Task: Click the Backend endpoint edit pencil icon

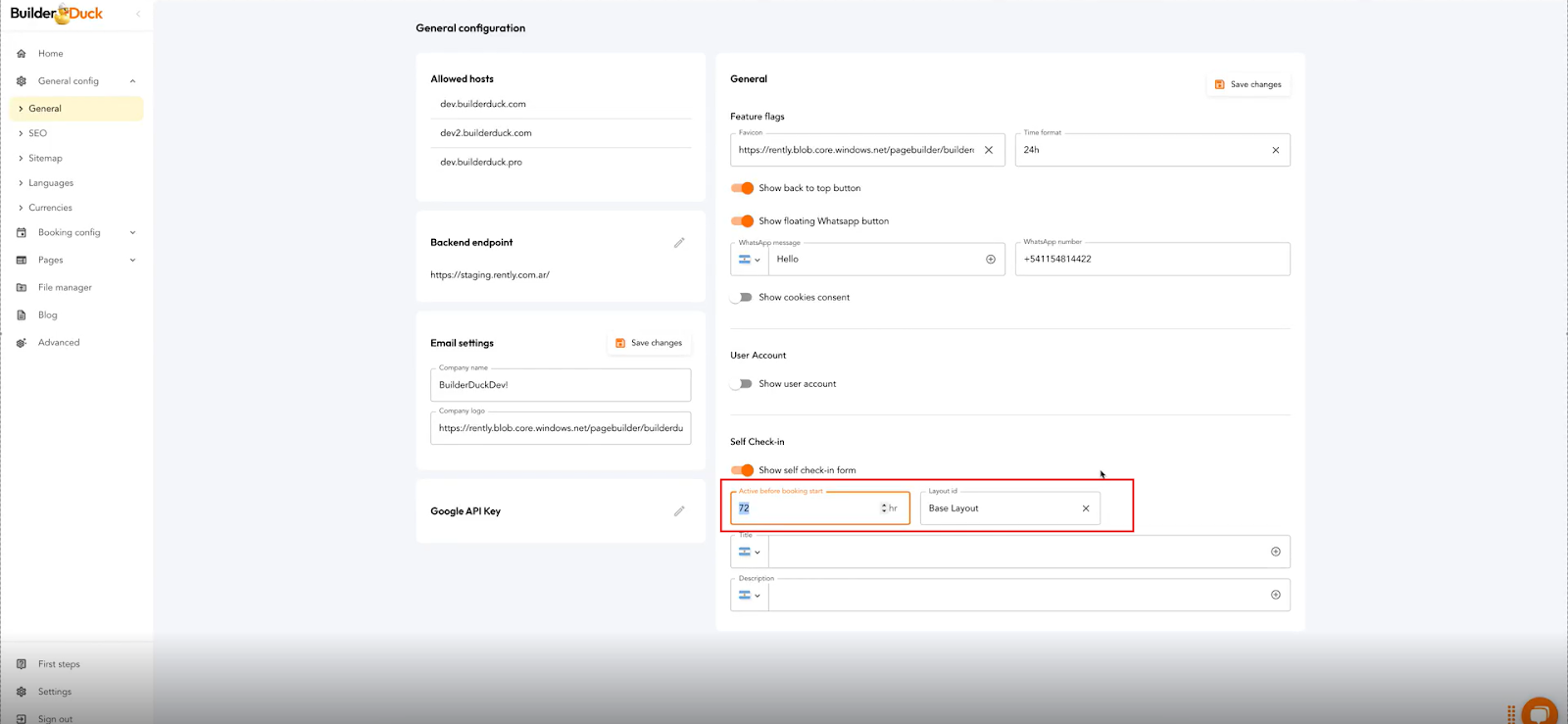Action: pyautogui.click(x=678, y=243)
